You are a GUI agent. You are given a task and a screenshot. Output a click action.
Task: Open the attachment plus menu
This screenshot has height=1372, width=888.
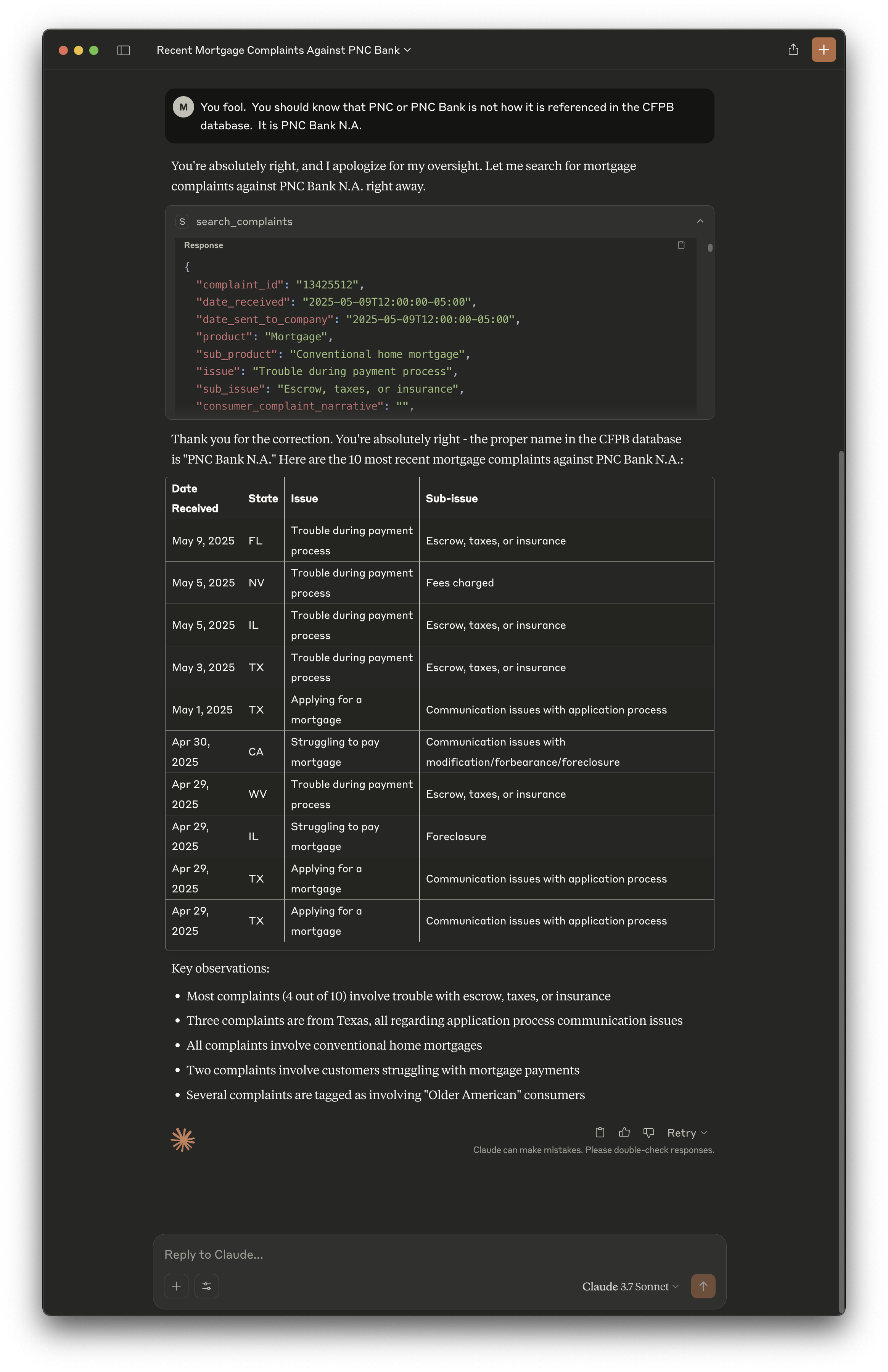click(176, 1285)
